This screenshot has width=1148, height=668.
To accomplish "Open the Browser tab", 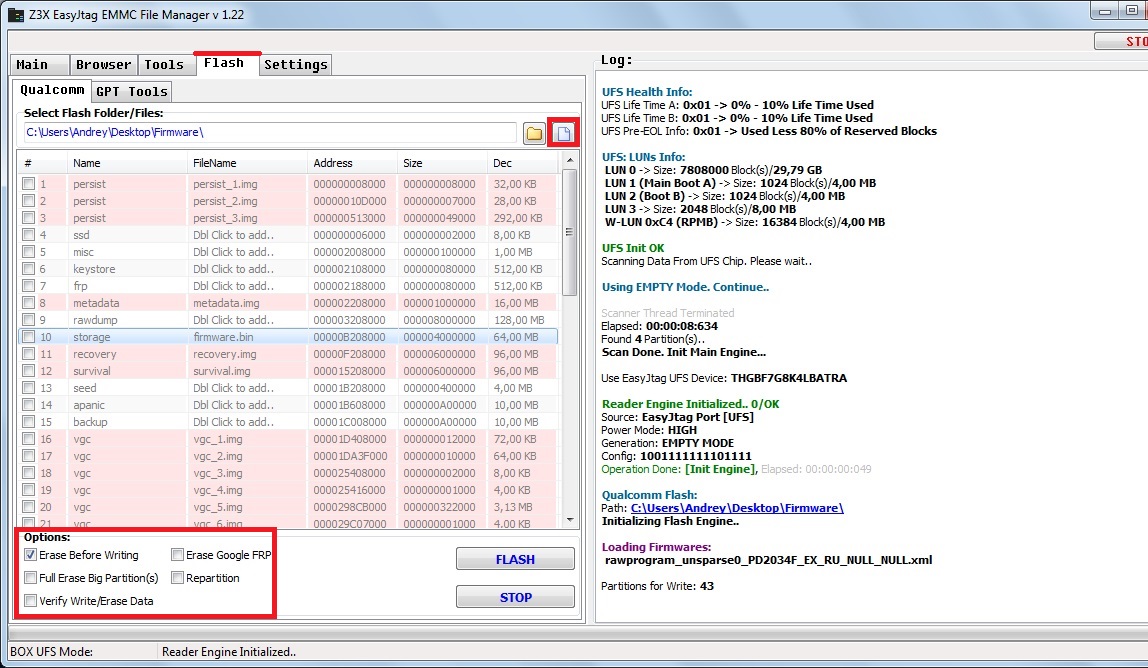I will (x=103, y=65).
